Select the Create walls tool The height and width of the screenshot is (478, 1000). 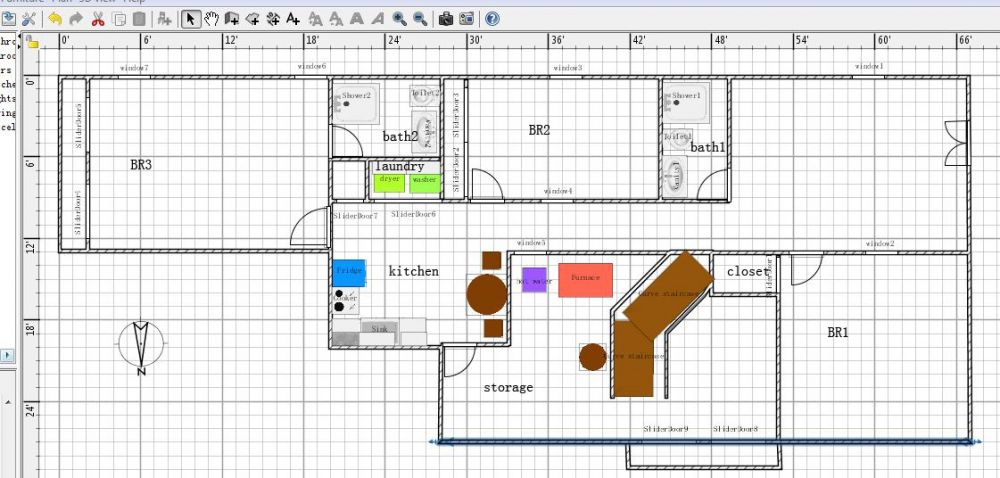(232, 18)
